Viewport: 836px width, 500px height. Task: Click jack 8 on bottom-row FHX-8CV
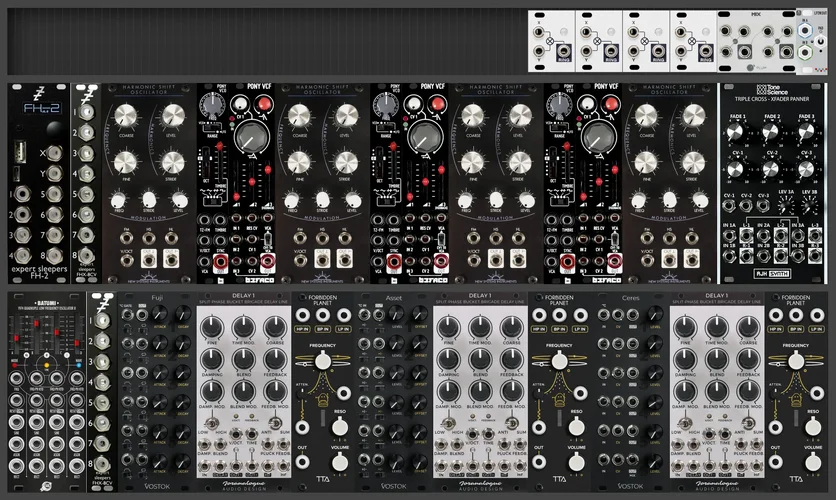point(102,463)
